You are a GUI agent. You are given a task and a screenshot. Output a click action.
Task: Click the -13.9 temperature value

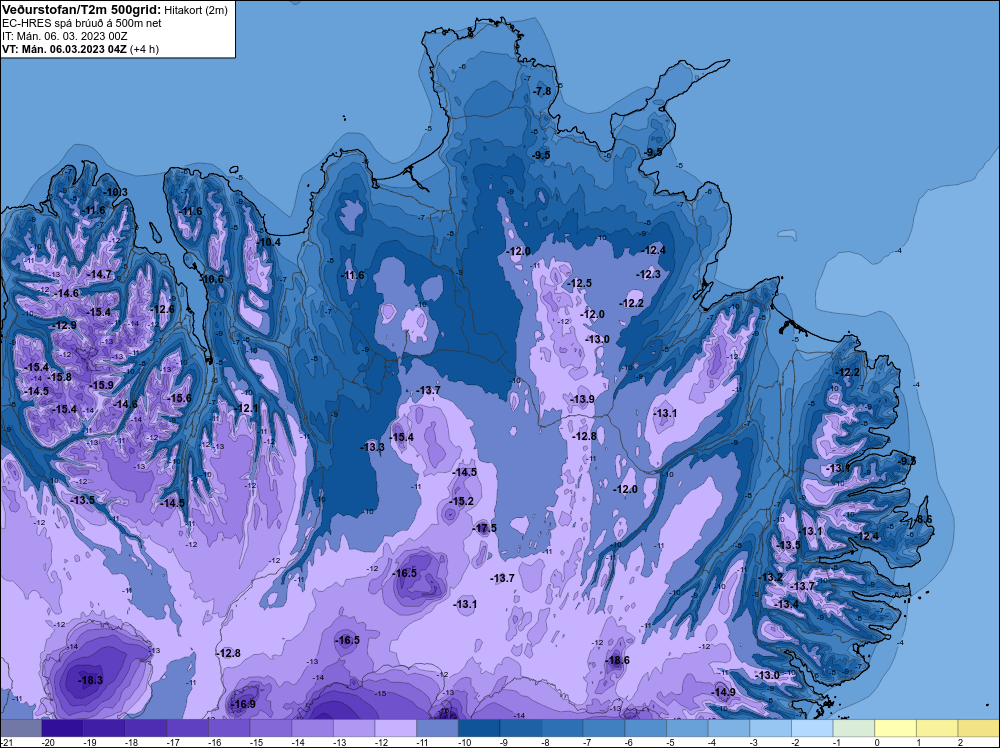click(582, 399)
